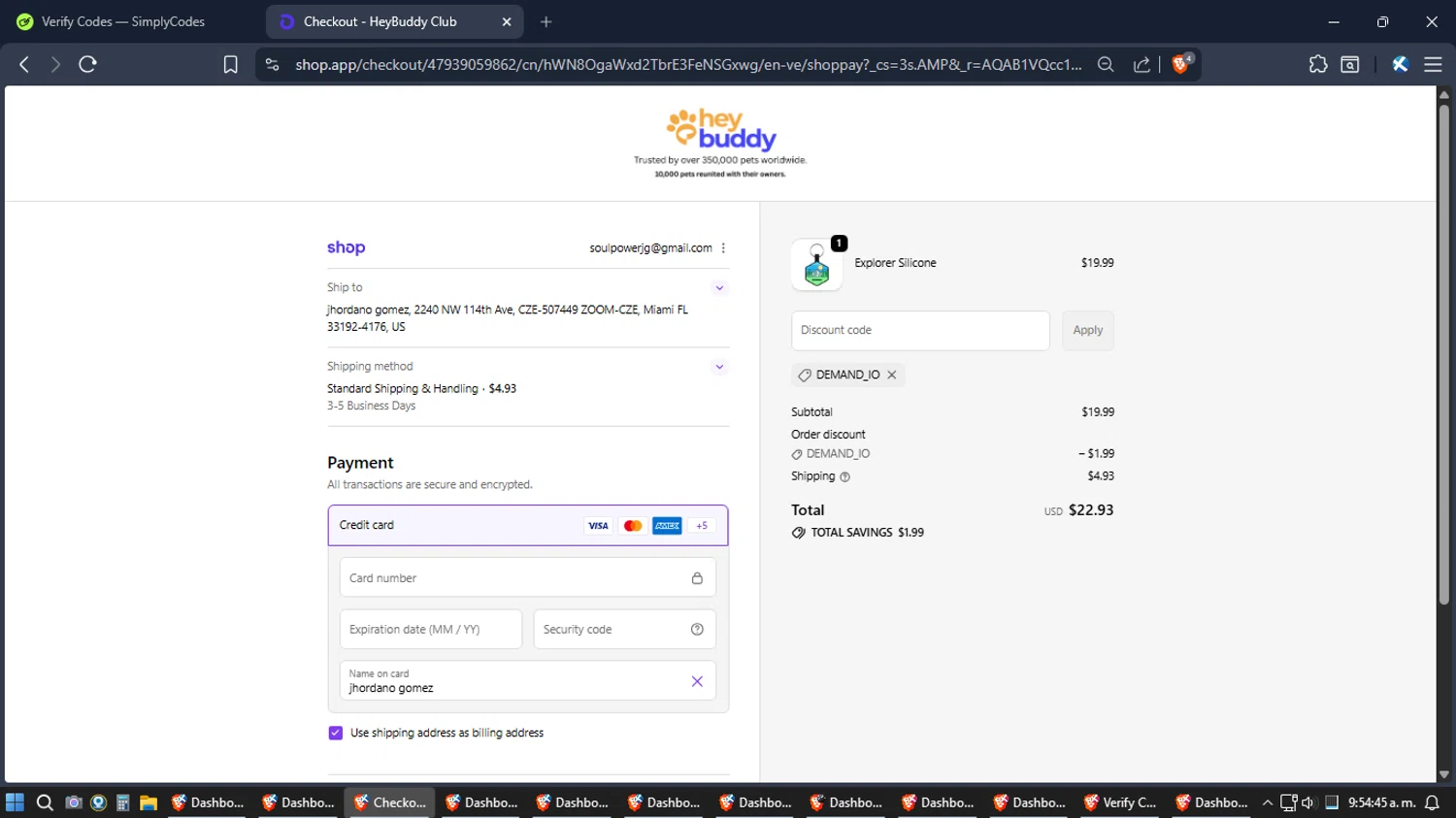Click the Shipping info question mark icon
The image size is (1456, 818).
tap(844, 477)
